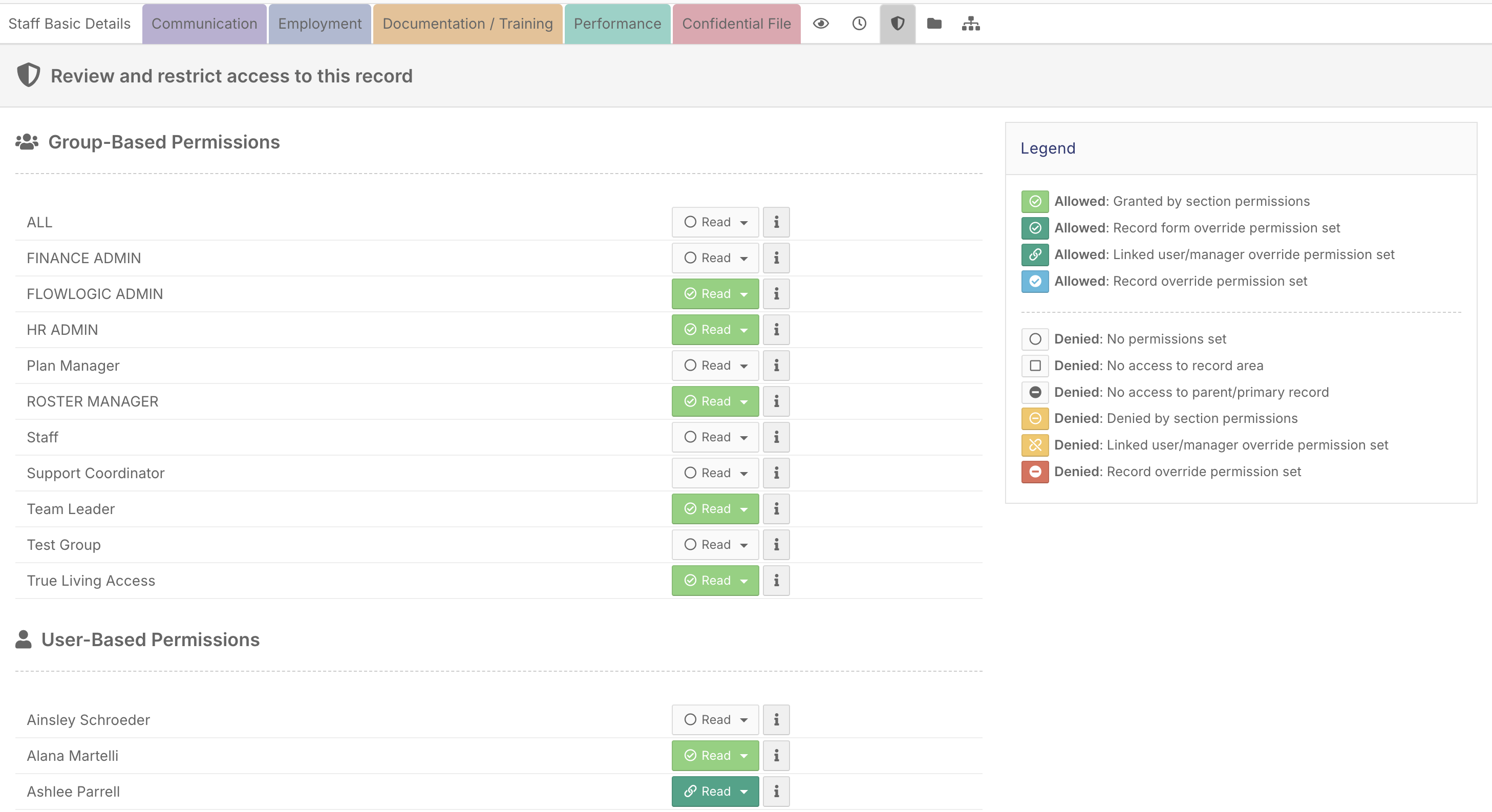Show info for Alana Martelli
The width and height of the screenshot is (1492, 812).
click(x=776, y=756)
